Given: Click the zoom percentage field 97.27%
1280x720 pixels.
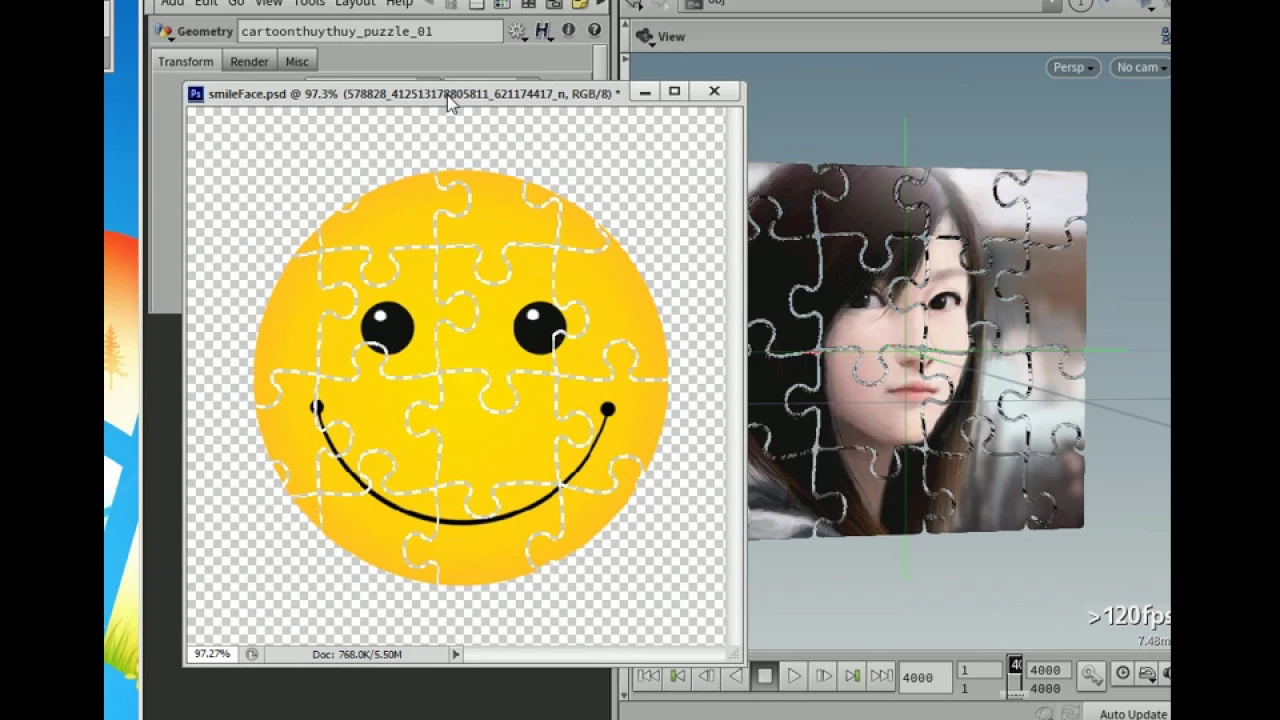Looking at the screenshot, I should [212, 654].
